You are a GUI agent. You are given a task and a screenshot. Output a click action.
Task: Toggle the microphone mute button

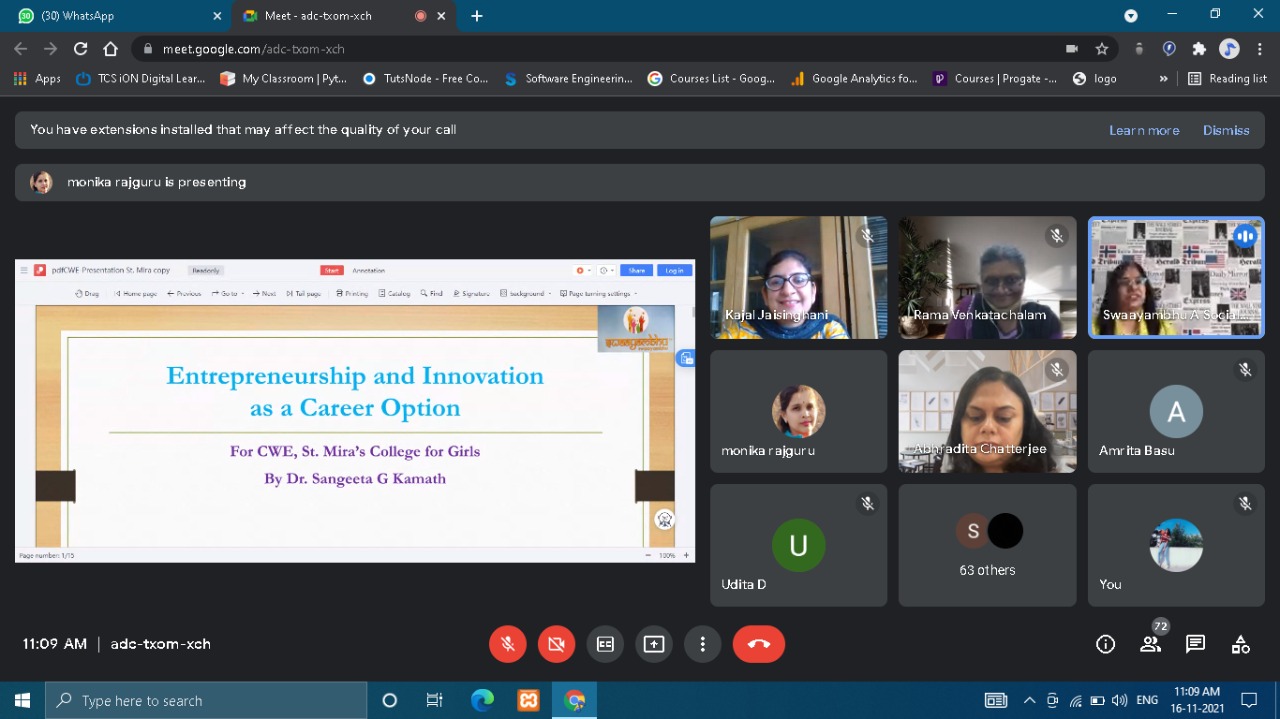pyautogui.click(x=508, y=644)
